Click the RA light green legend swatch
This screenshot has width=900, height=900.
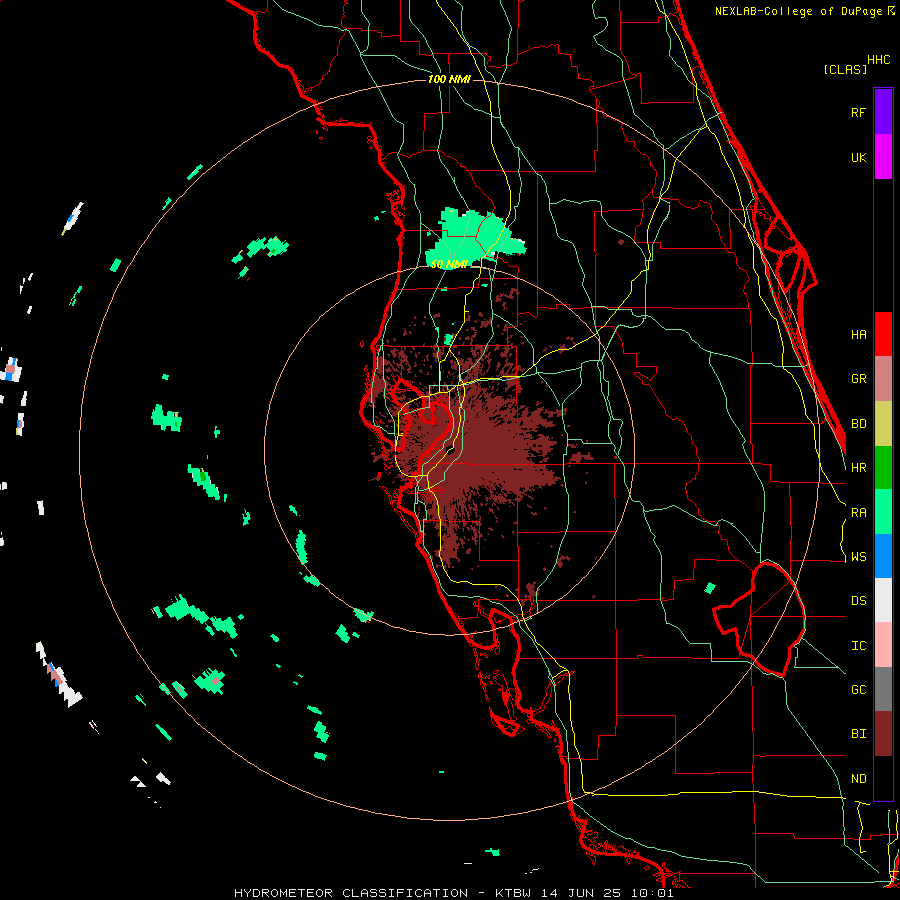(x=883, y=512)
